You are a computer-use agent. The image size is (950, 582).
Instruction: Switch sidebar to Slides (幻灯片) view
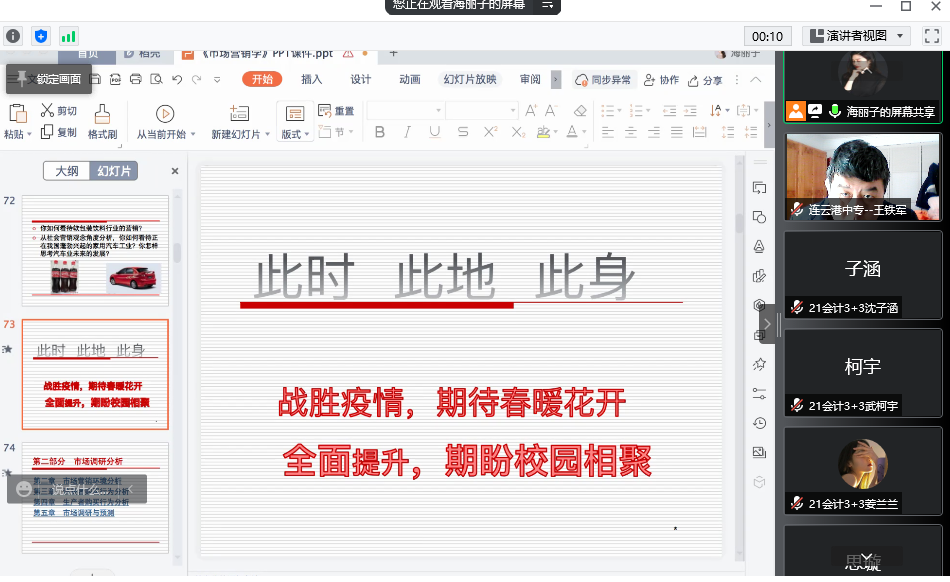tap(113, 171)
